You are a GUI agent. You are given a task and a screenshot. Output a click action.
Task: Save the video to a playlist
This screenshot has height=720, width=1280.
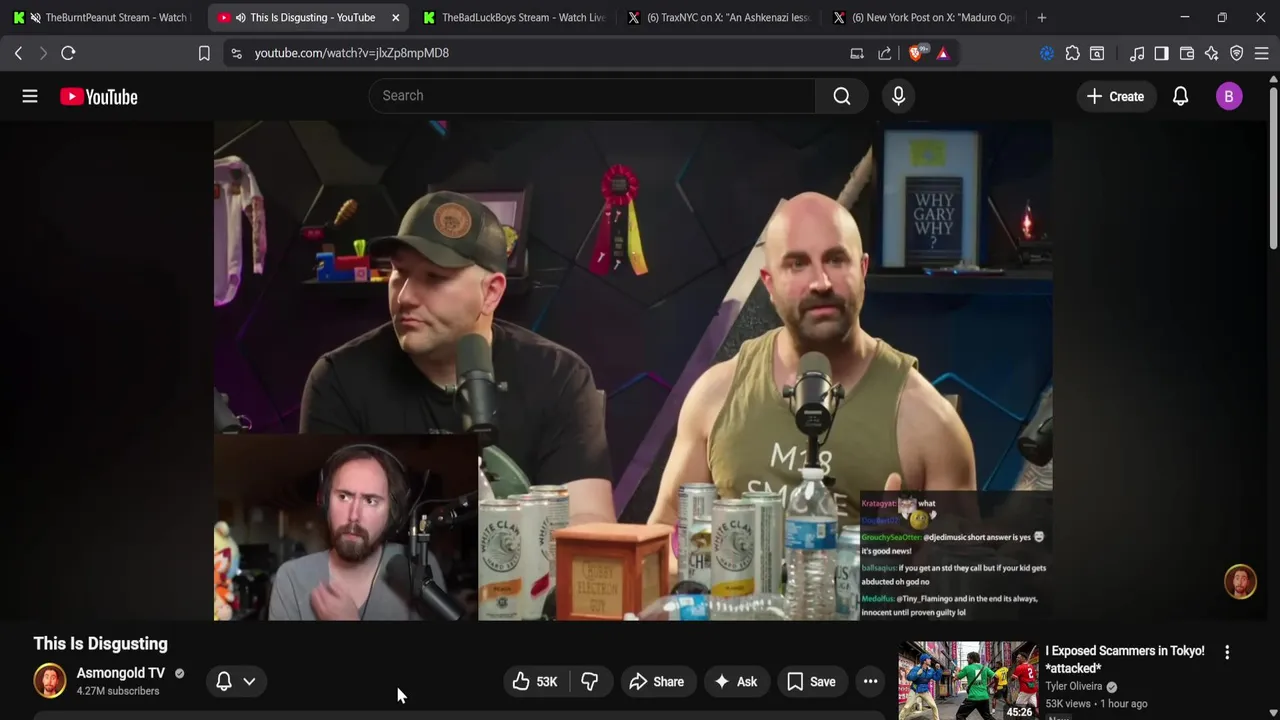click(x=811, y=682)
